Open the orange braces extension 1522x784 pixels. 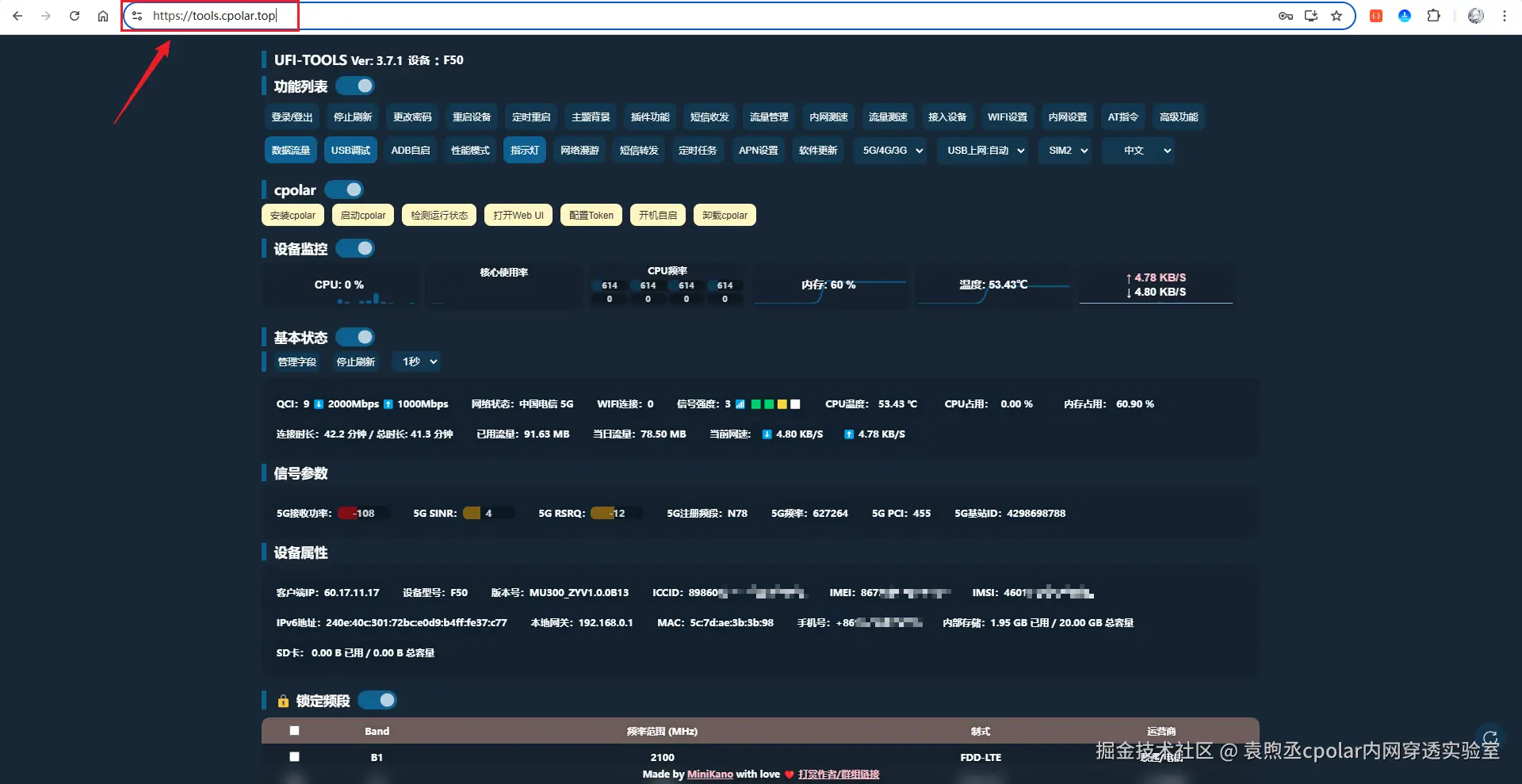coord(1376,16)
